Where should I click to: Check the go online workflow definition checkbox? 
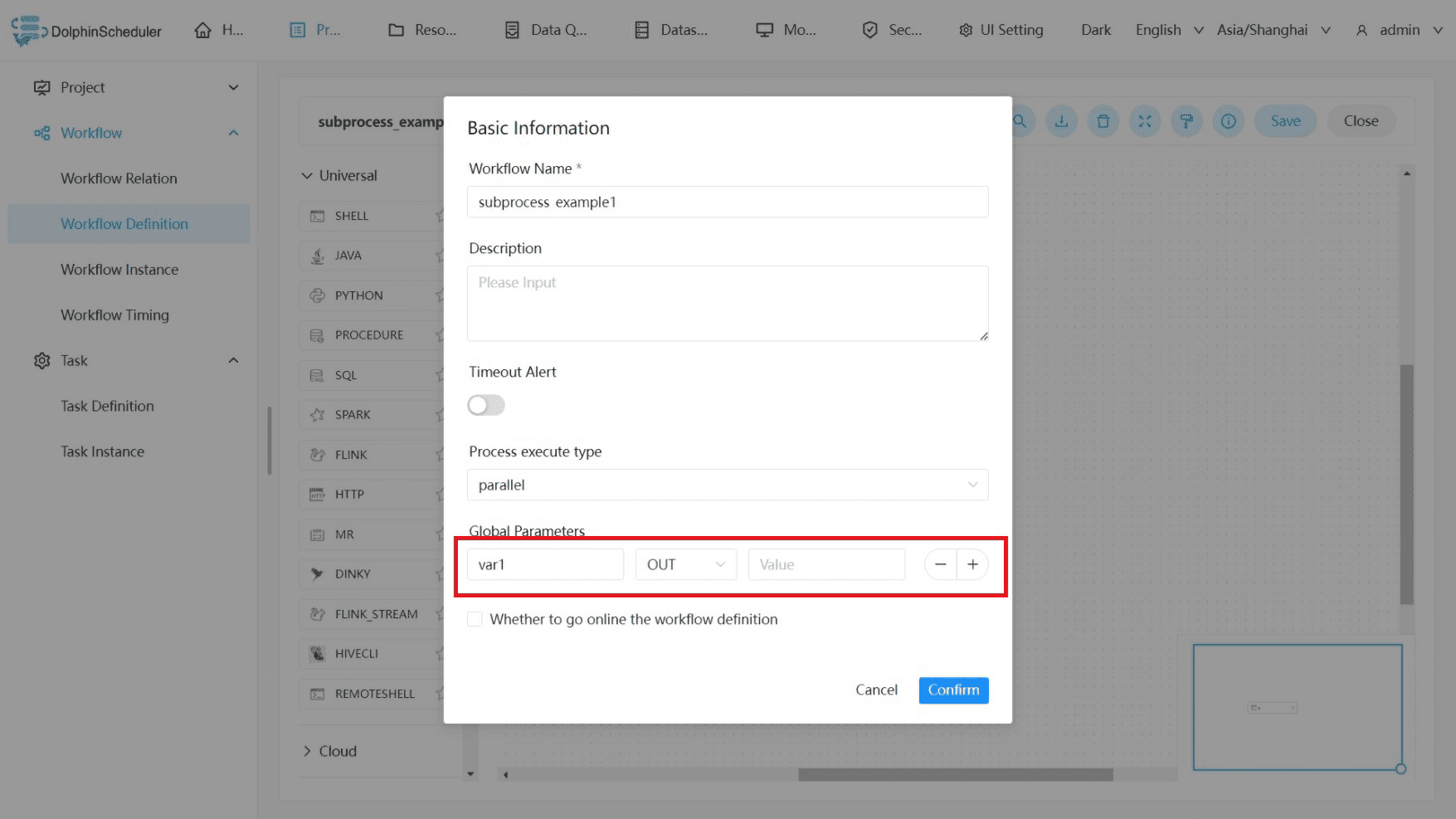click(x=475, y=619)
